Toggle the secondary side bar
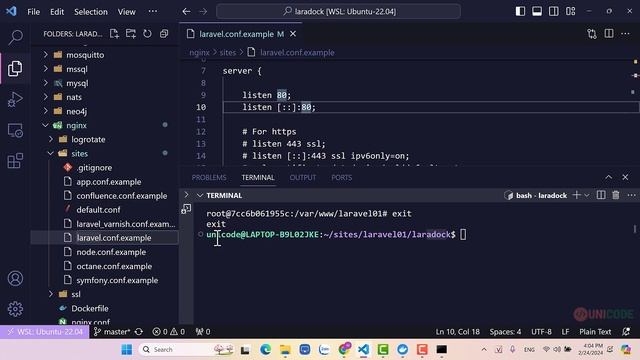The width and height of the screenshot is (640, 360). pyautogui.click(x=554, y=11)
